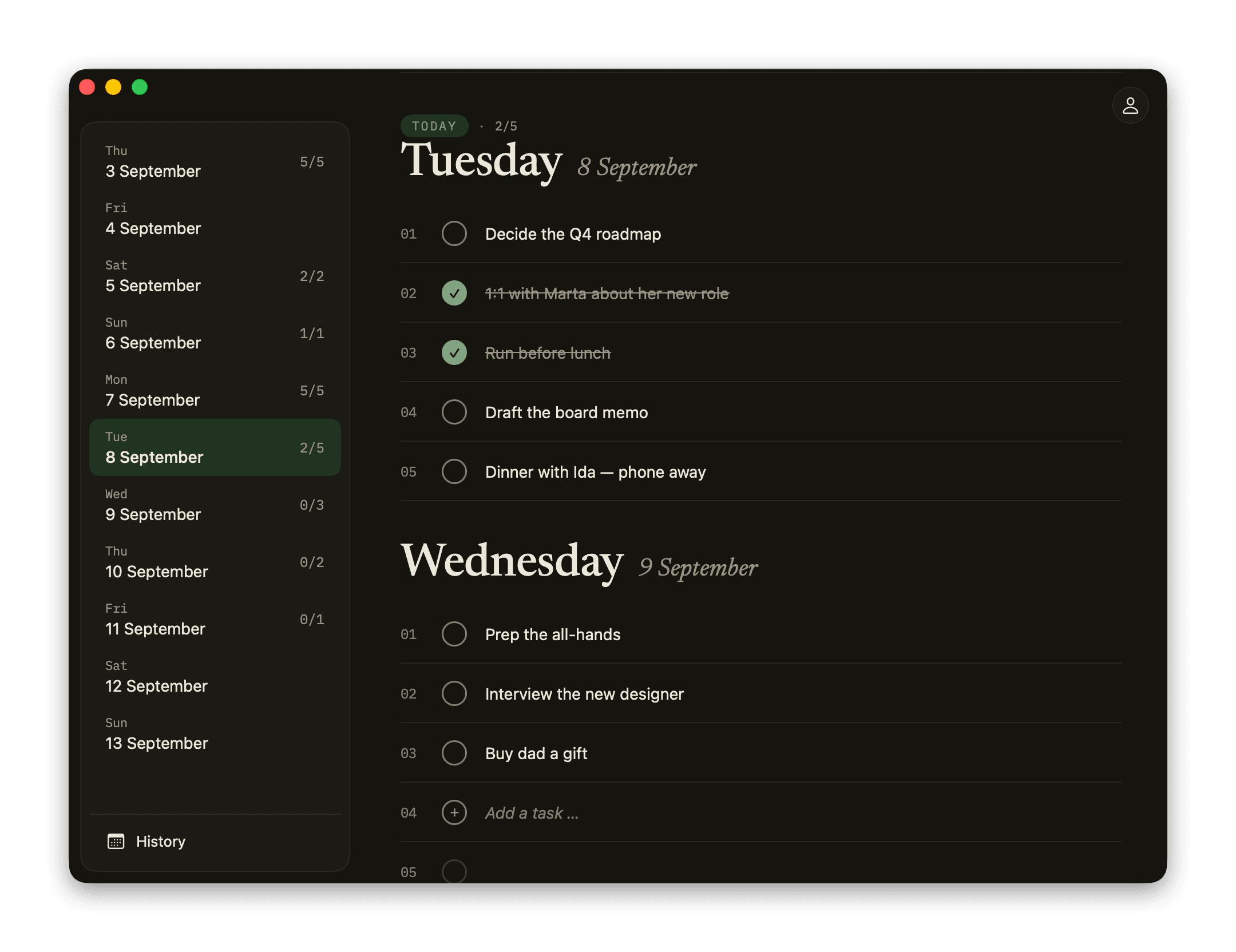Click Draft the board memo text

566,412
